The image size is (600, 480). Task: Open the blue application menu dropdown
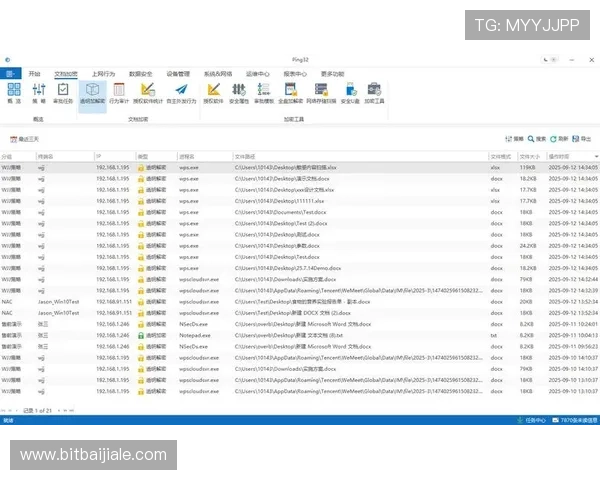(x=10, y=74)
